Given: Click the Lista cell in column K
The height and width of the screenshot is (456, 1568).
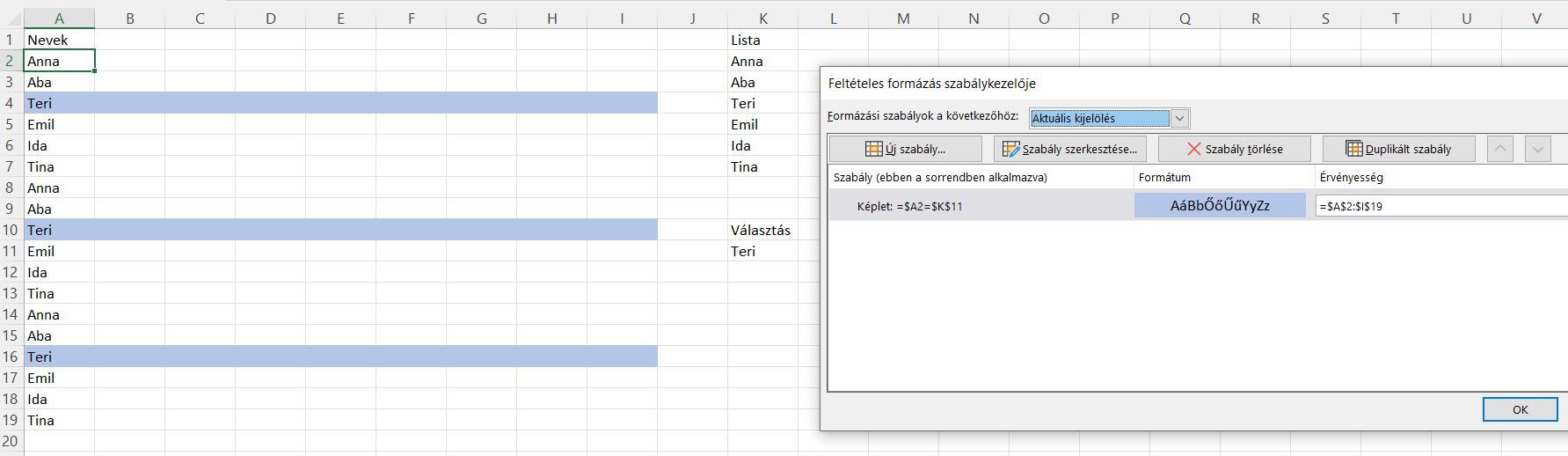Looking at the screenshot, I should (x=762, y=40).
